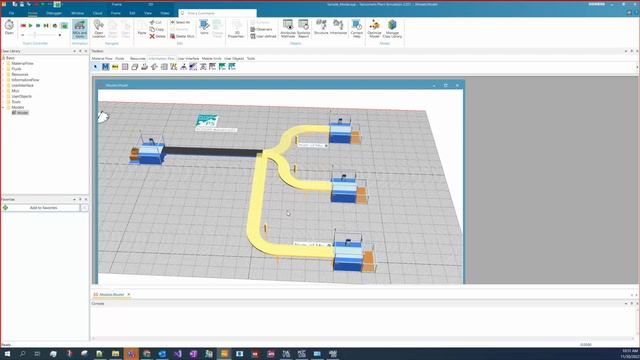Click Optimize Model

[374, 29]
